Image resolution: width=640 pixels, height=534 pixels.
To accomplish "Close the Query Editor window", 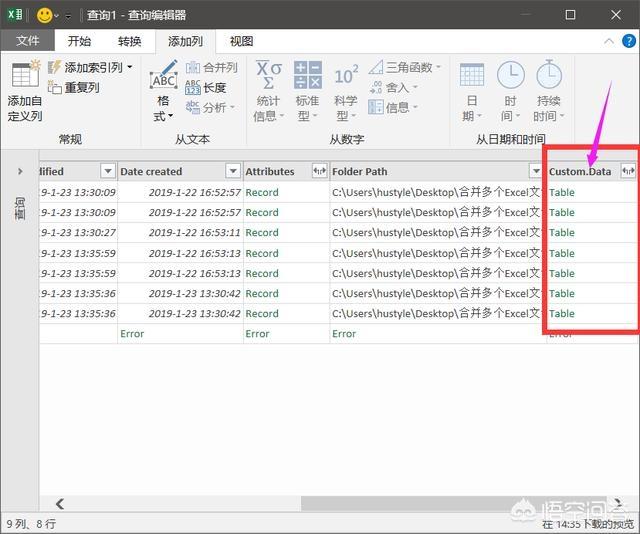I will tap(616, 15).
